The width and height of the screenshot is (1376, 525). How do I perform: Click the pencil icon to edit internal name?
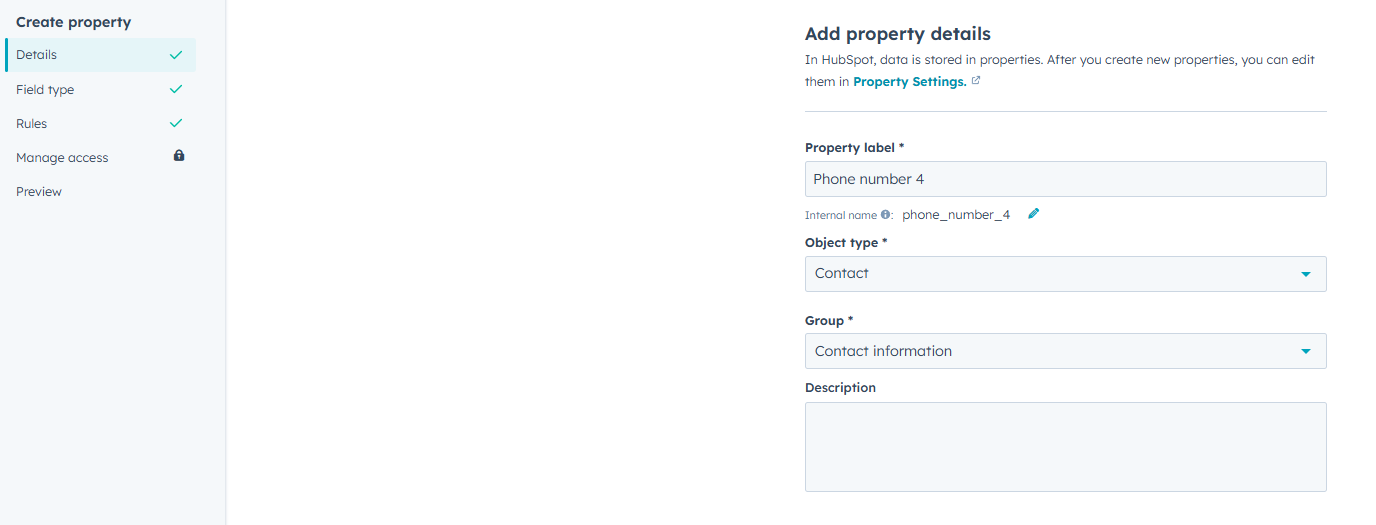[x=1034, y=213]
